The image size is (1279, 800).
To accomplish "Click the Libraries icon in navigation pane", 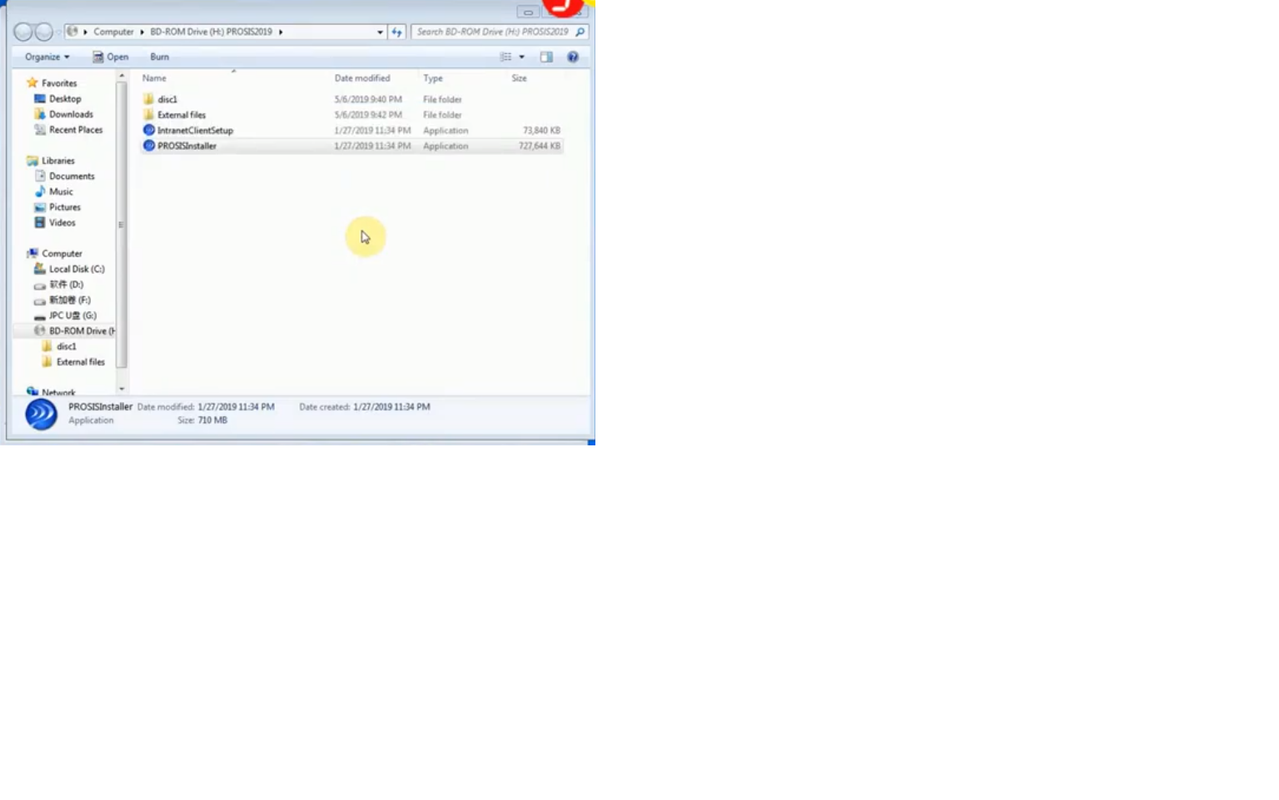I will coord(33,161).
